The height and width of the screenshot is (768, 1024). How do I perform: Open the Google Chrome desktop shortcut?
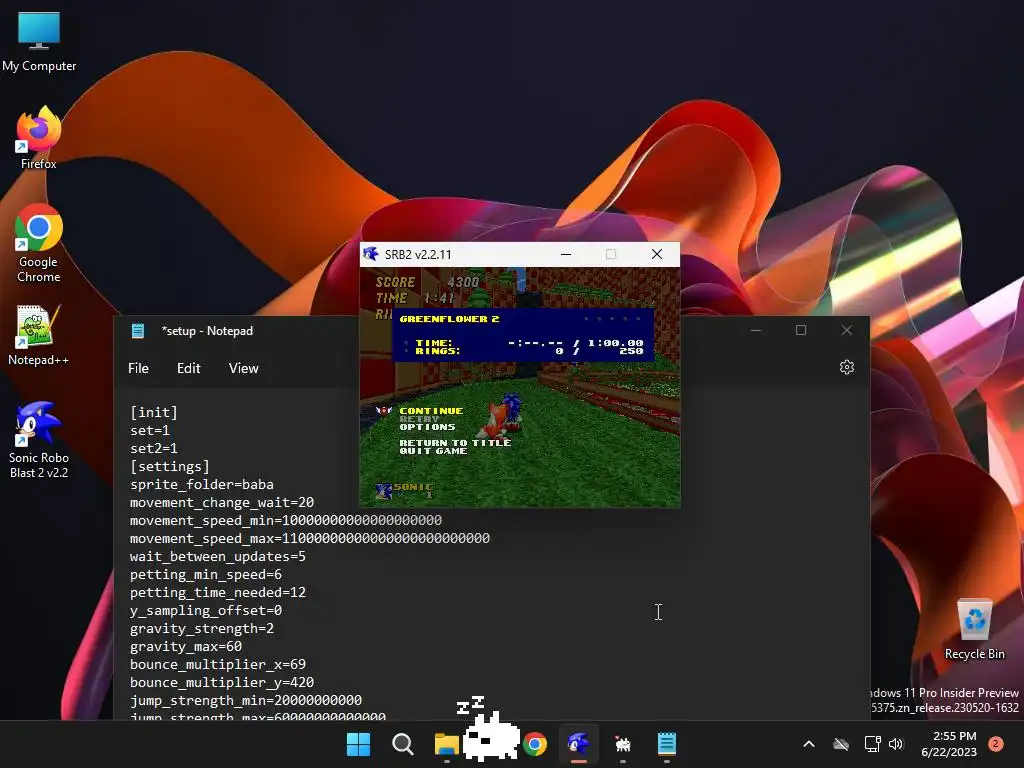[39, 242]
